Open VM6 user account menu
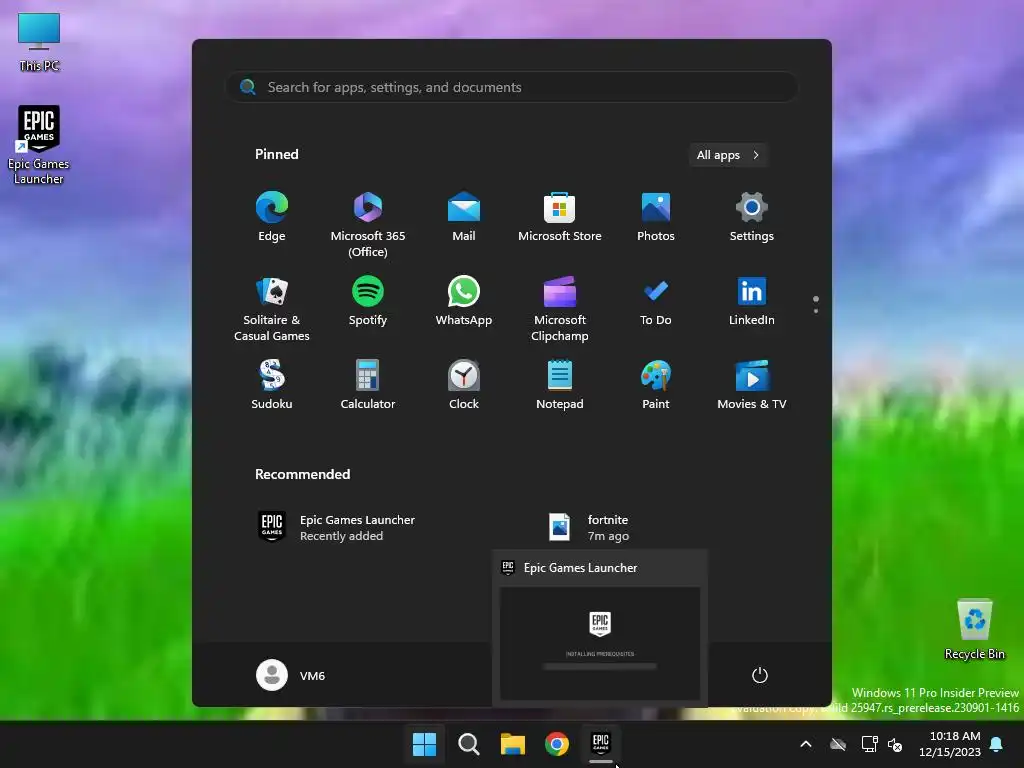Viewport: 1024px width, 768px height. [x=291, y=675]
